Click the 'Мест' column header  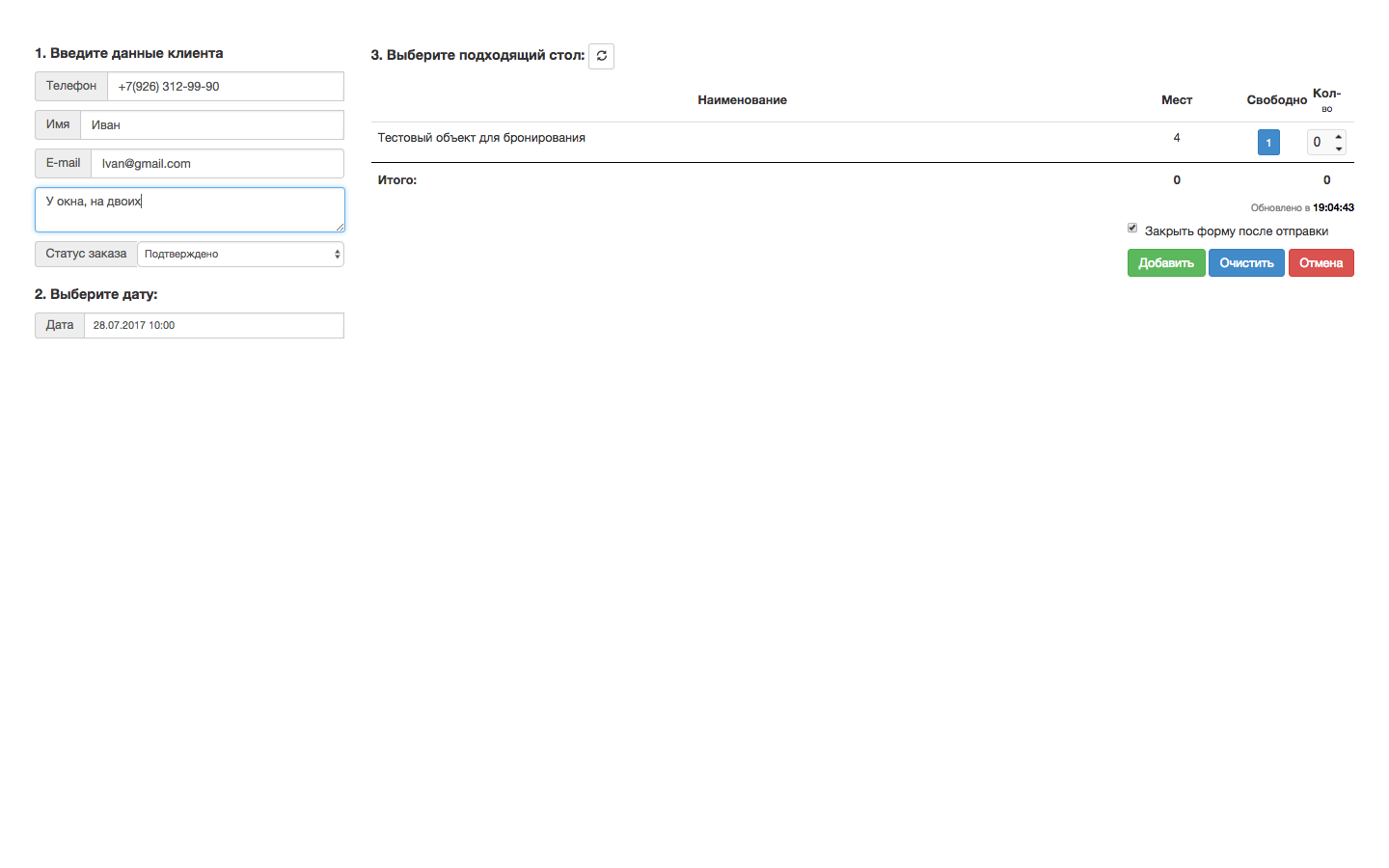point(1177,100)
